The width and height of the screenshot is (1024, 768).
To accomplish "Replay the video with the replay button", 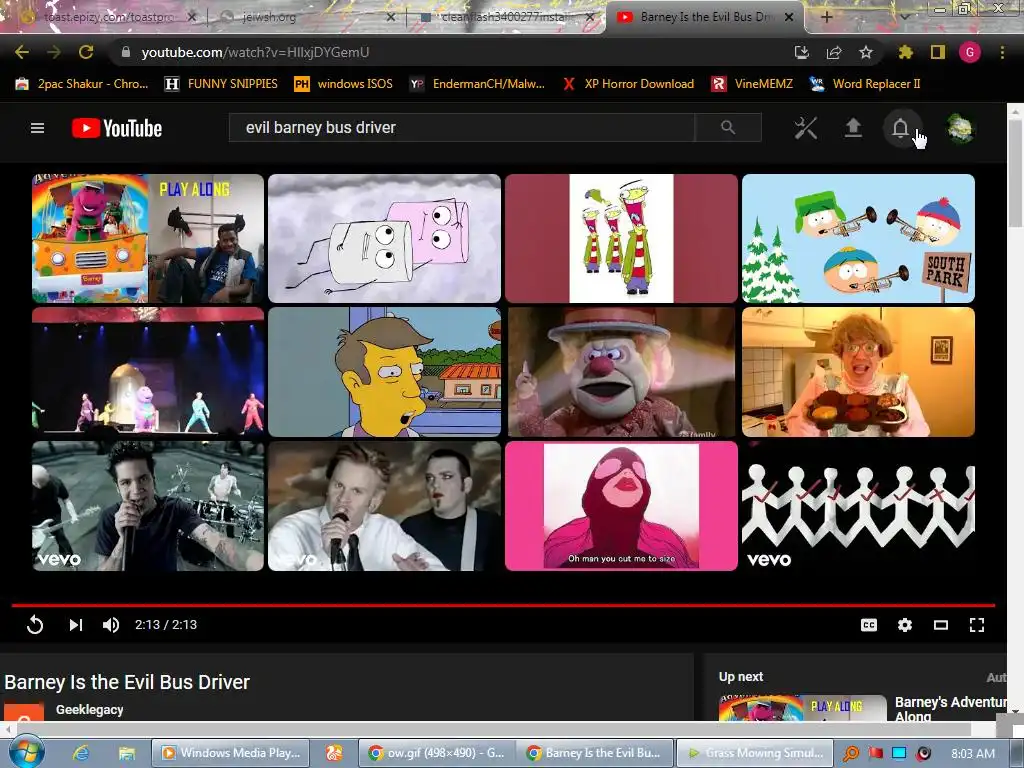I will pyautogui.click(x=35, y=625).
